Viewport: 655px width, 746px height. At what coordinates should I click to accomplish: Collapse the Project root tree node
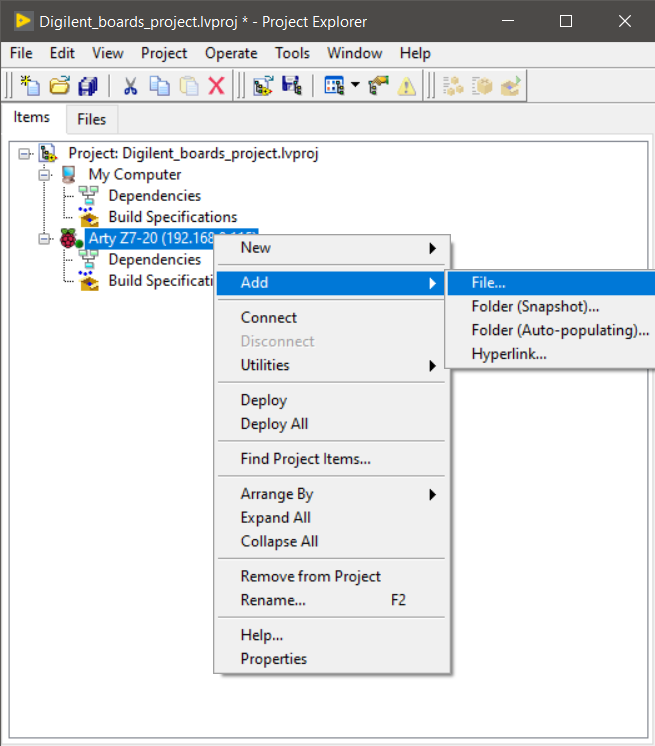tap(24, 154)
